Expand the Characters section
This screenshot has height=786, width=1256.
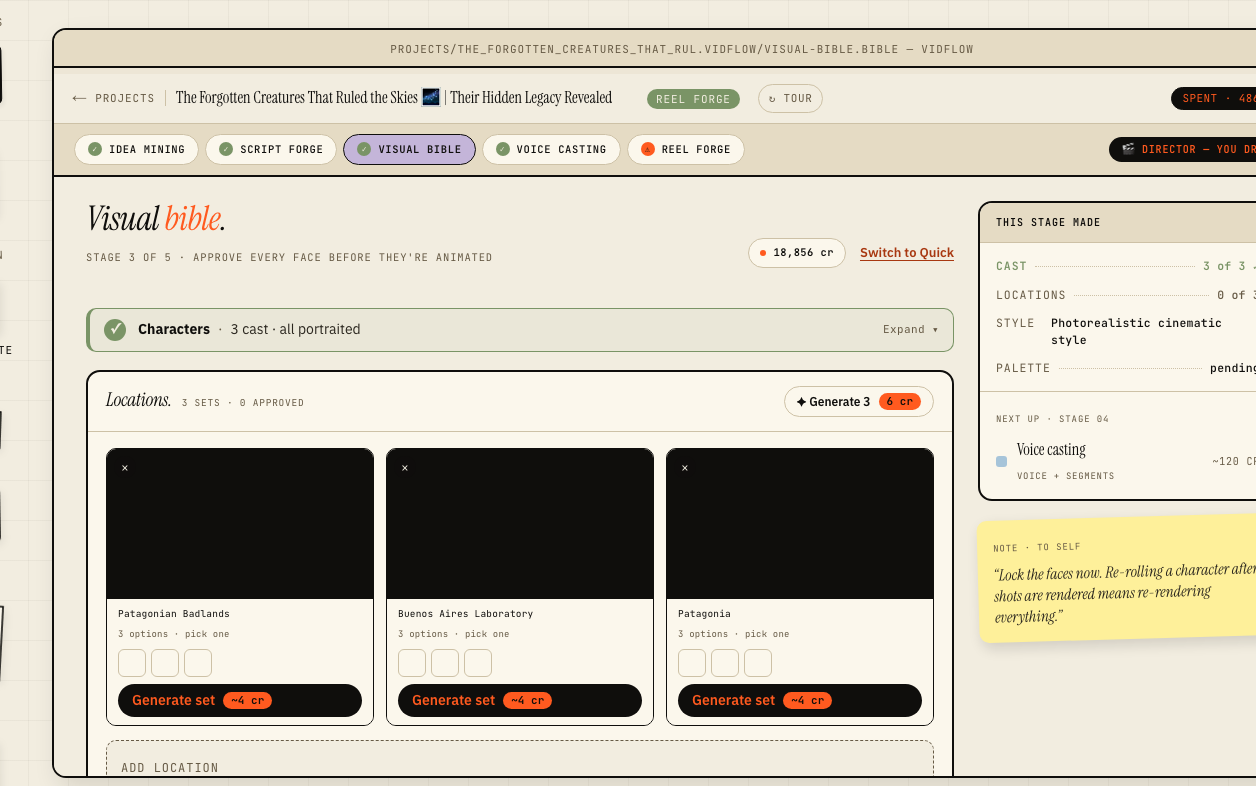pos(910,330)
